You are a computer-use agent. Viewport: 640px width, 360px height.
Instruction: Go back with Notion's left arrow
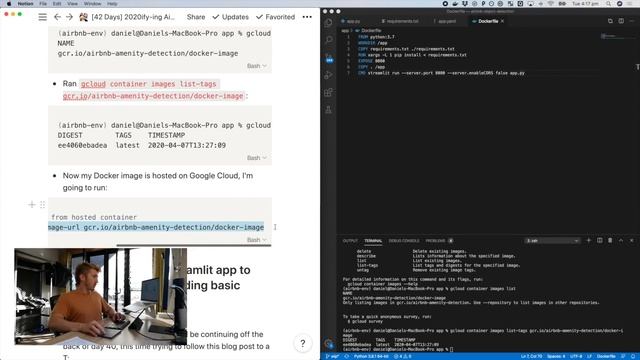(x=57, y=17)
